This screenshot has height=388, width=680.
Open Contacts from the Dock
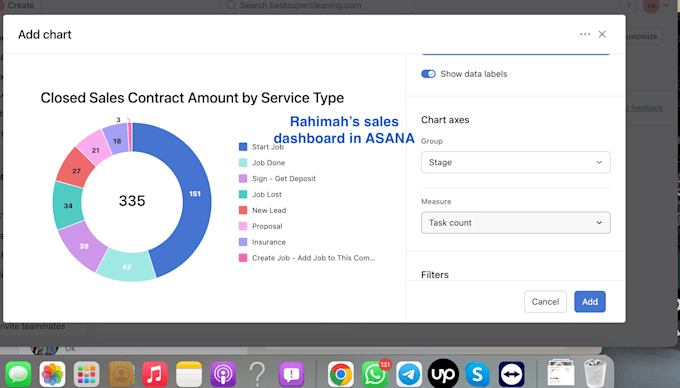(121, 374)
